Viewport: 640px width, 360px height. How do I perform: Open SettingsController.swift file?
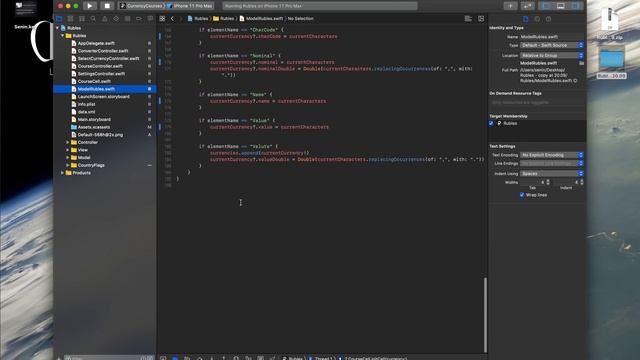point(101,74)
